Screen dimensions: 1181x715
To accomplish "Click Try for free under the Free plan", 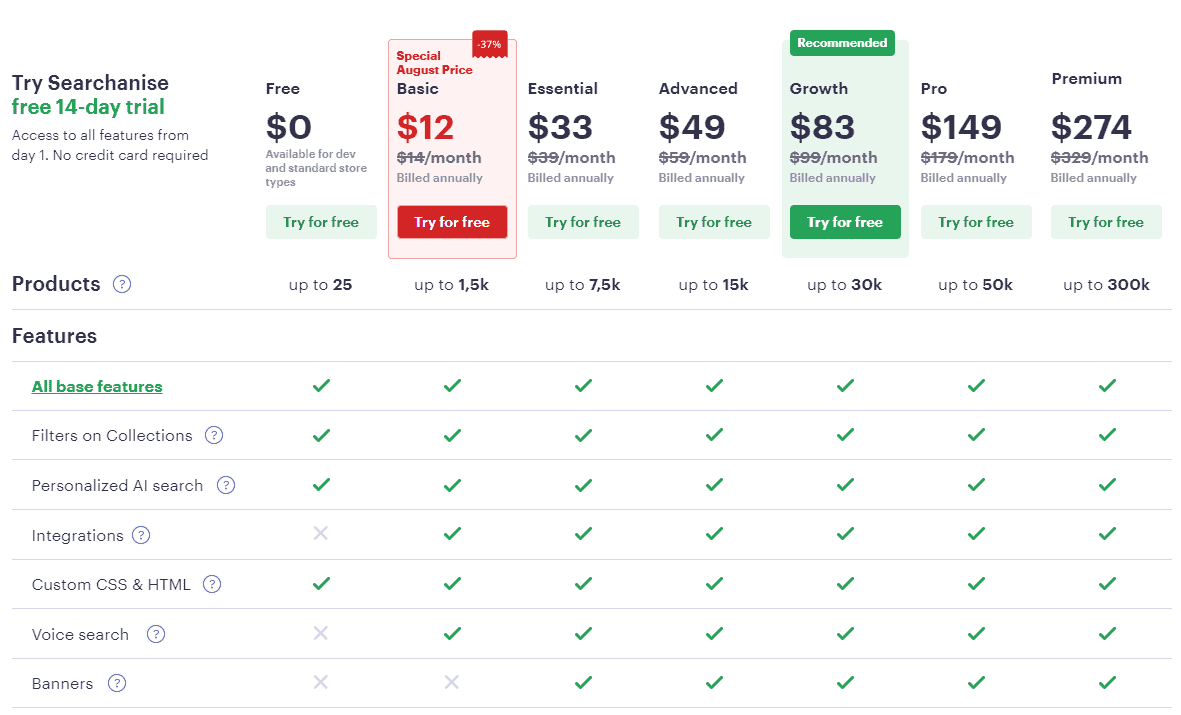I will pos(321,222).
